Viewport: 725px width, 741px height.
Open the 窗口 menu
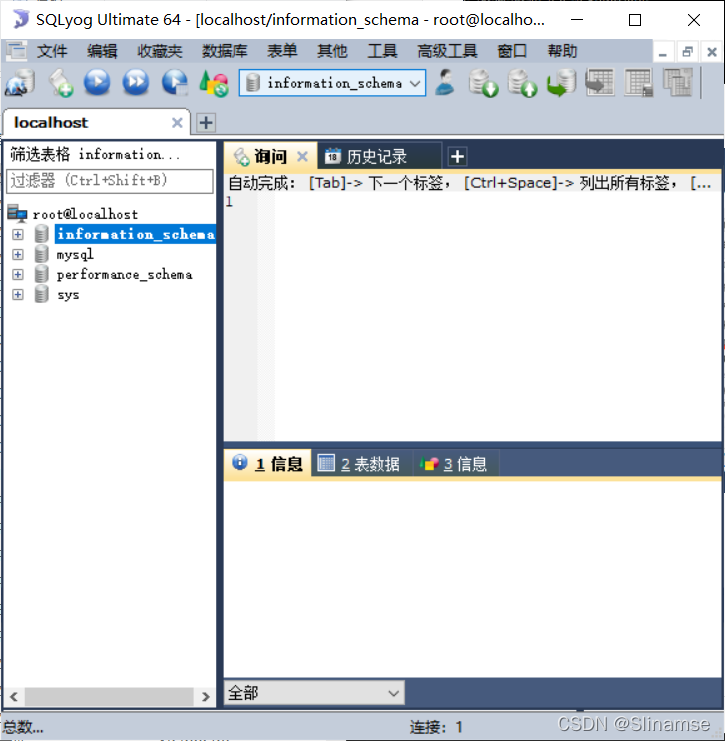point(512,51)
